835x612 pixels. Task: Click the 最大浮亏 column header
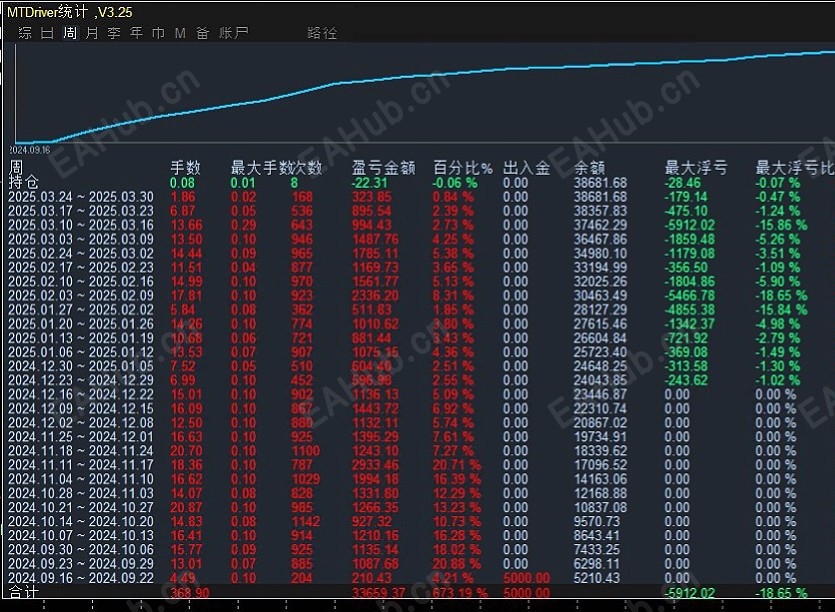[x=695, y=168]
